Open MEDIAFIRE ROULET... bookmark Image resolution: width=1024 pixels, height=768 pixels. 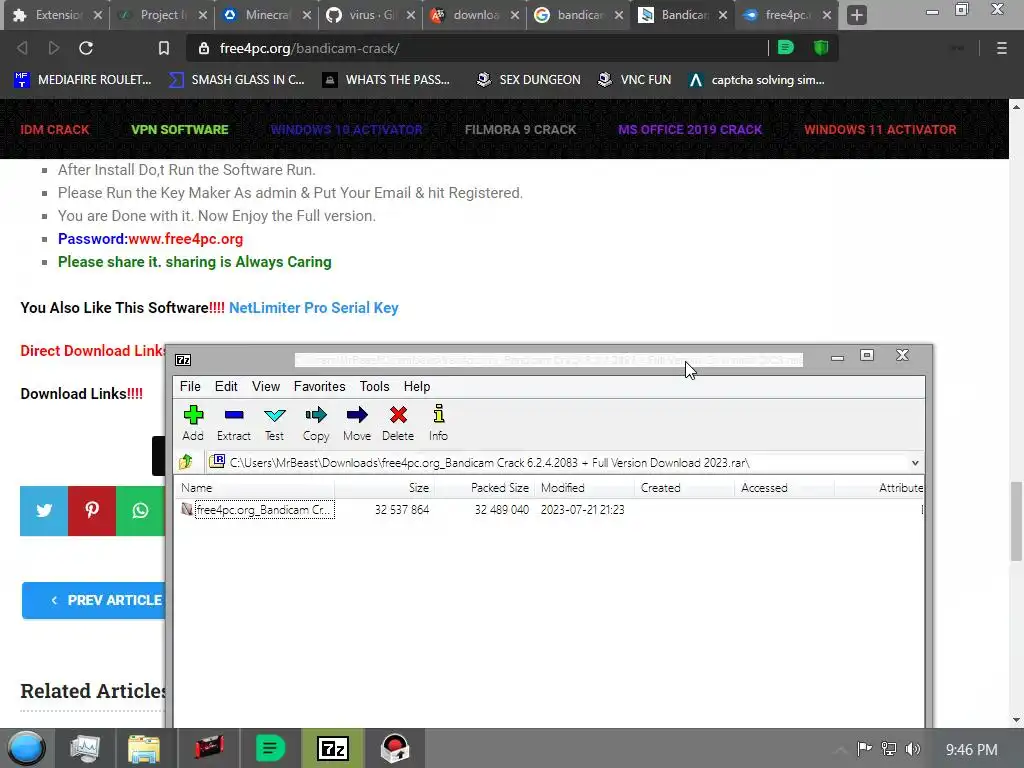pos(83,80)
